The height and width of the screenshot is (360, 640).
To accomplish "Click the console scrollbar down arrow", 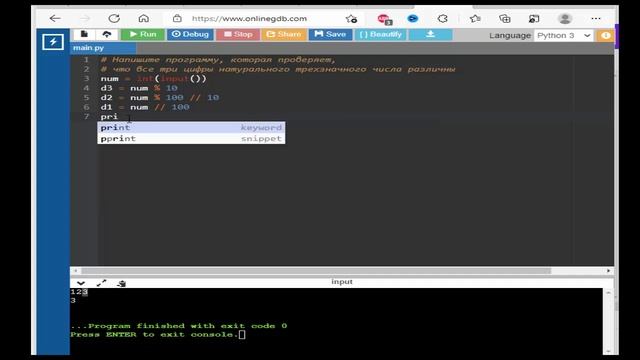I will point(608,351).
